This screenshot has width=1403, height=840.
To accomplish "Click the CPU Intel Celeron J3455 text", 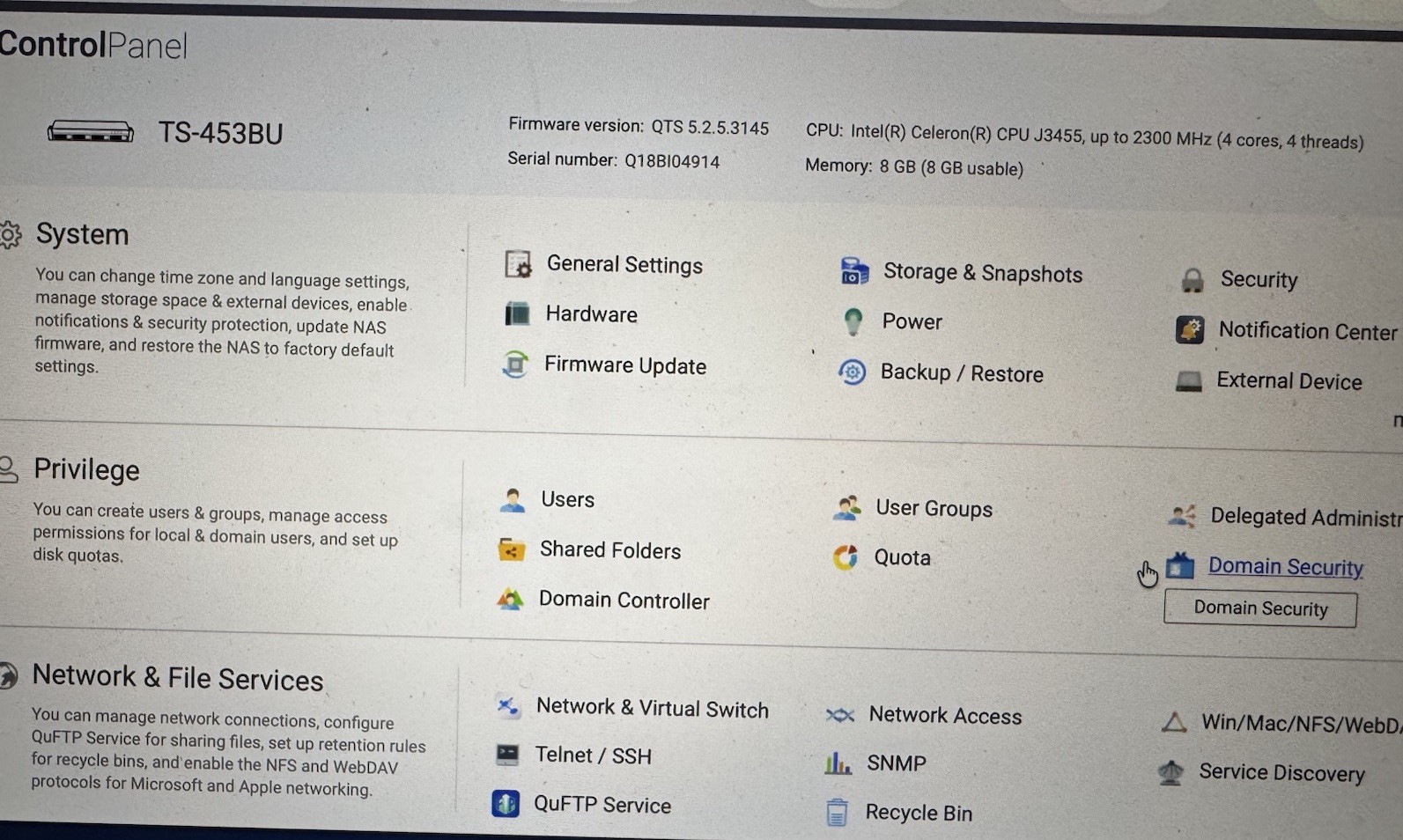I will click(1084, 136).
